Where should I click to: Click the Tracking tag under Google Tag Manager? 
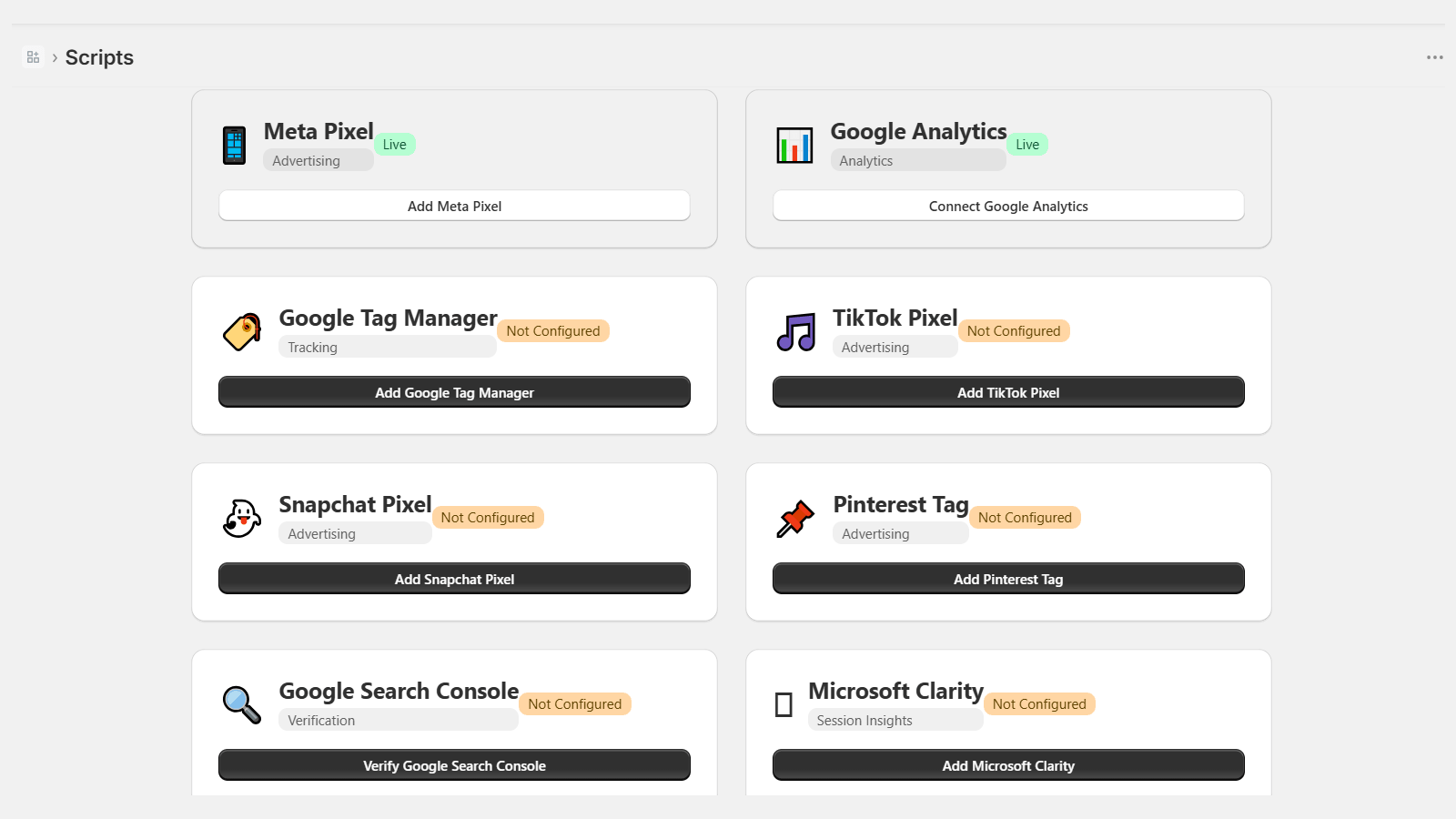click(388, 347)
